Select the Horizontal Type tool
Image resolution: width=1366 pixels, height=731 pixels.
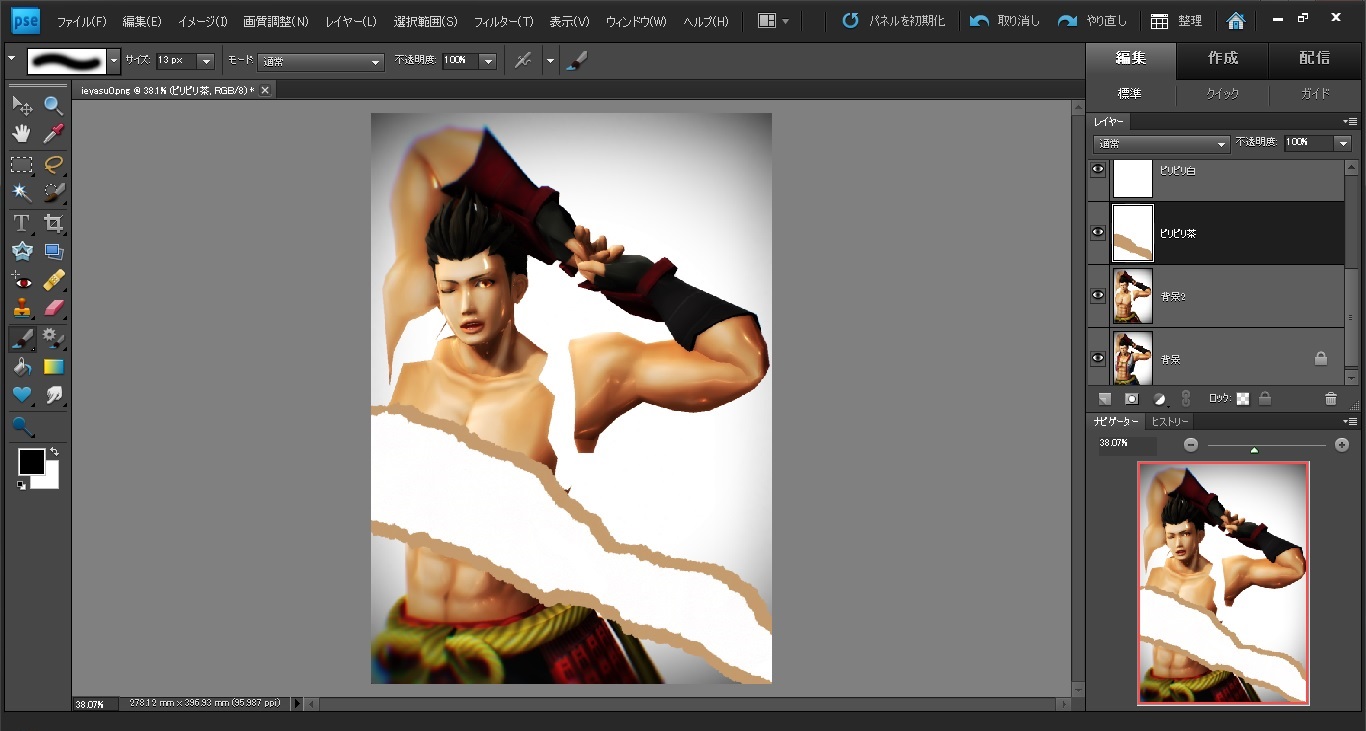[x=21, y=223]
